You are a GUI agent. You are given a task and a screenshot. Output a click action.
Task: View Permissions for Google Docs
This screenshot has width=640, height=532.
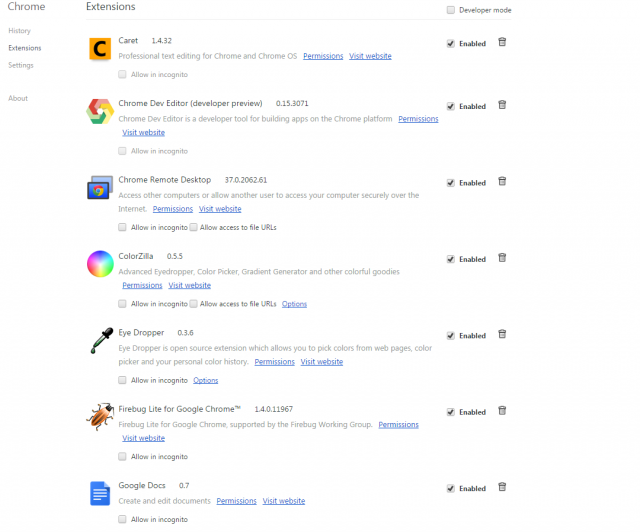pos(236,501)
